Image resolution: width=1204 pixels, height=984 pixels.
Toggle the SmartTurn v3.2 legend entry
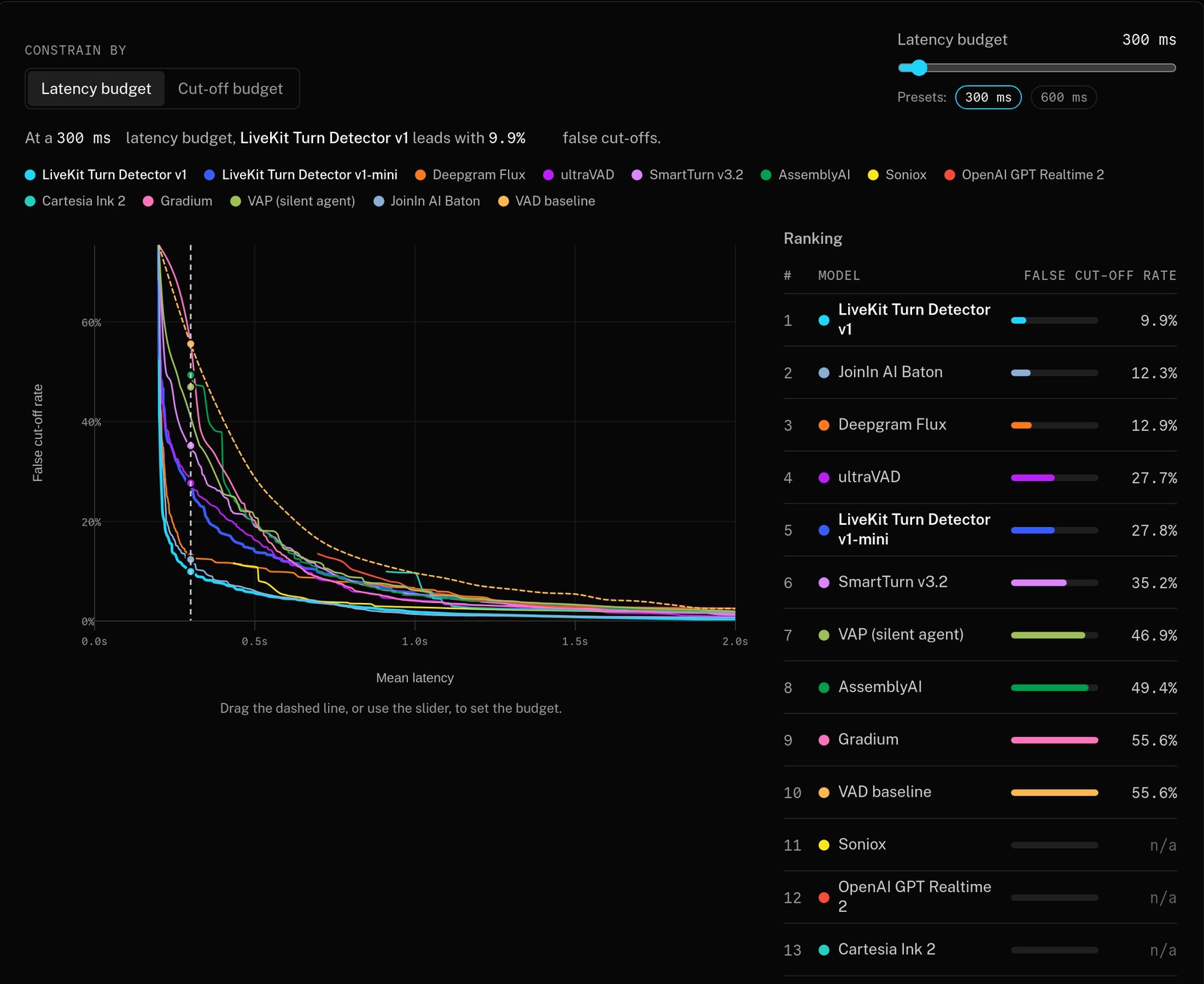pyautogui.click(x=688, y=175)
